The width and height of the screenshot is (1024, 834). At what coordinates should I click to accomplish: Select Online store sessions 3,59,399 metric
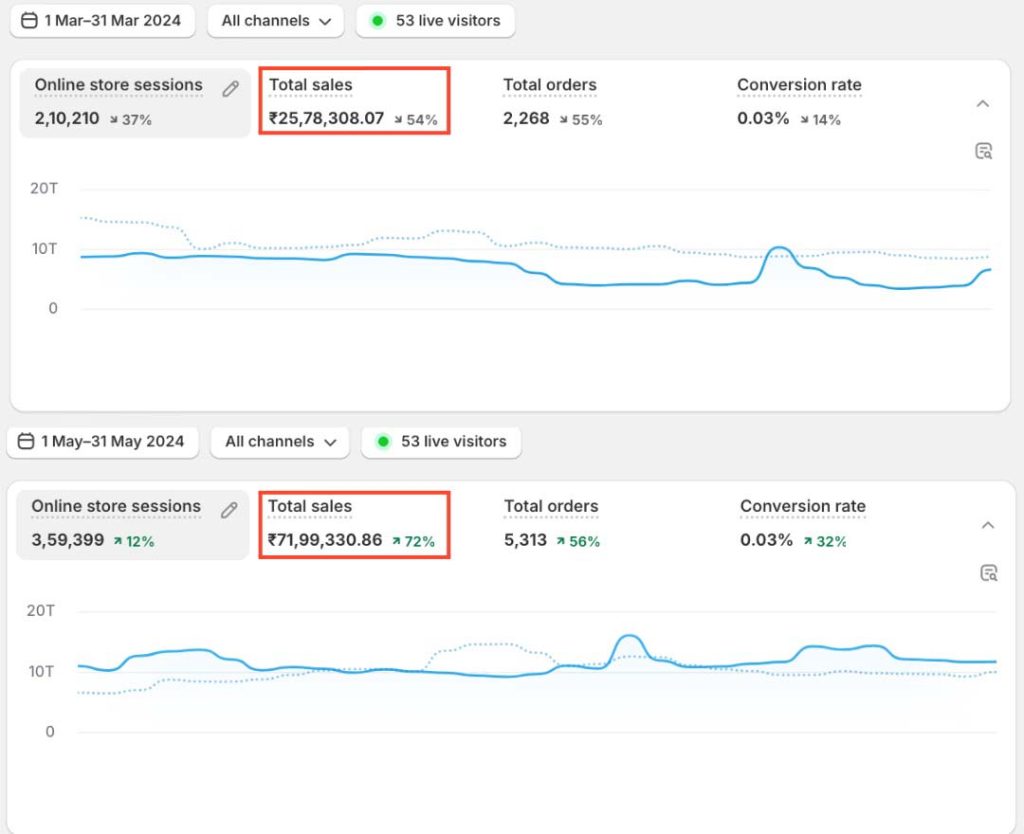116,523
